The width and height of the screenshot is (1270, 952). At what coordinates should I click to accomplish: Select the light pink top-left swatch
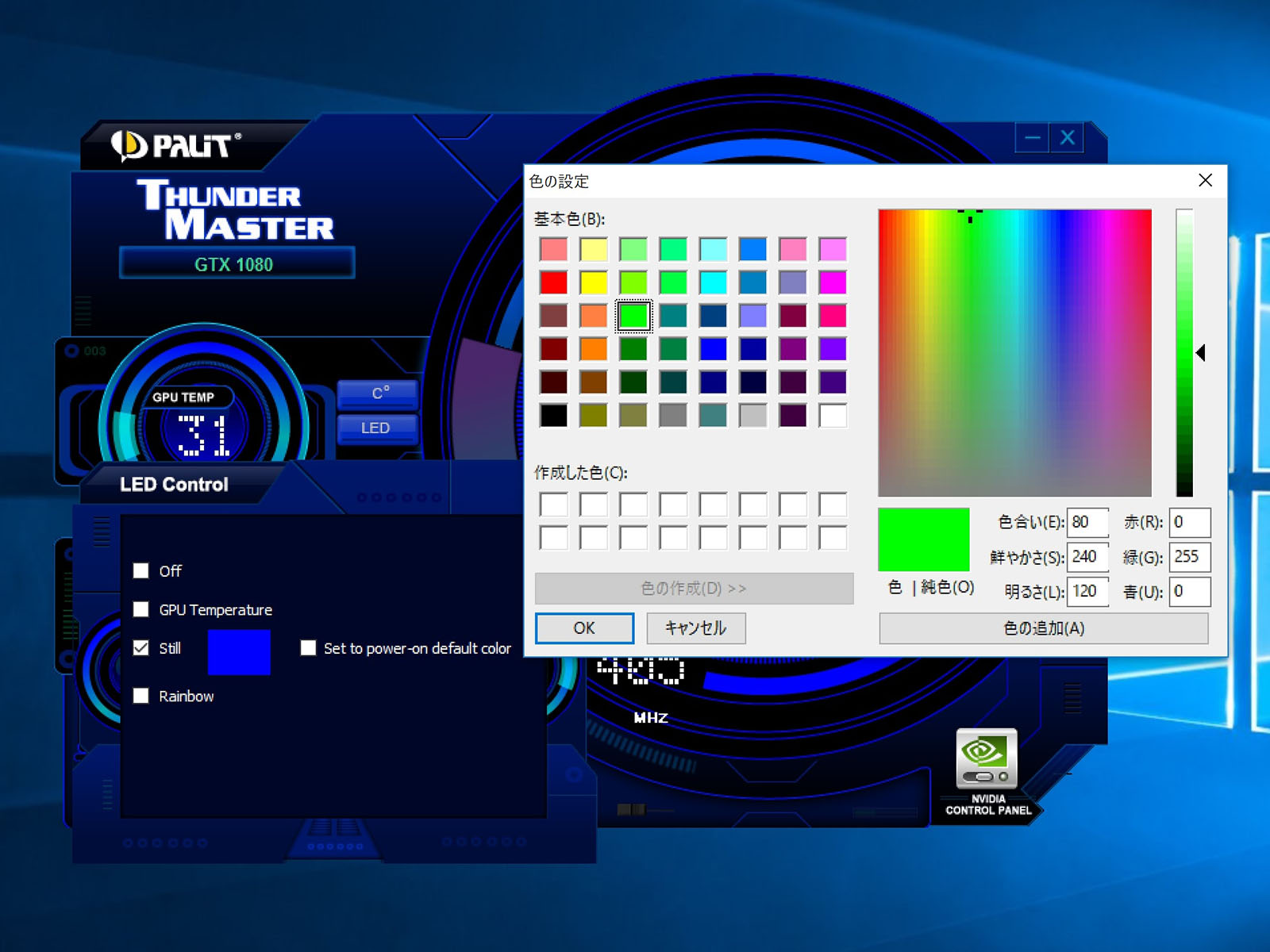(x=553, y=249)
